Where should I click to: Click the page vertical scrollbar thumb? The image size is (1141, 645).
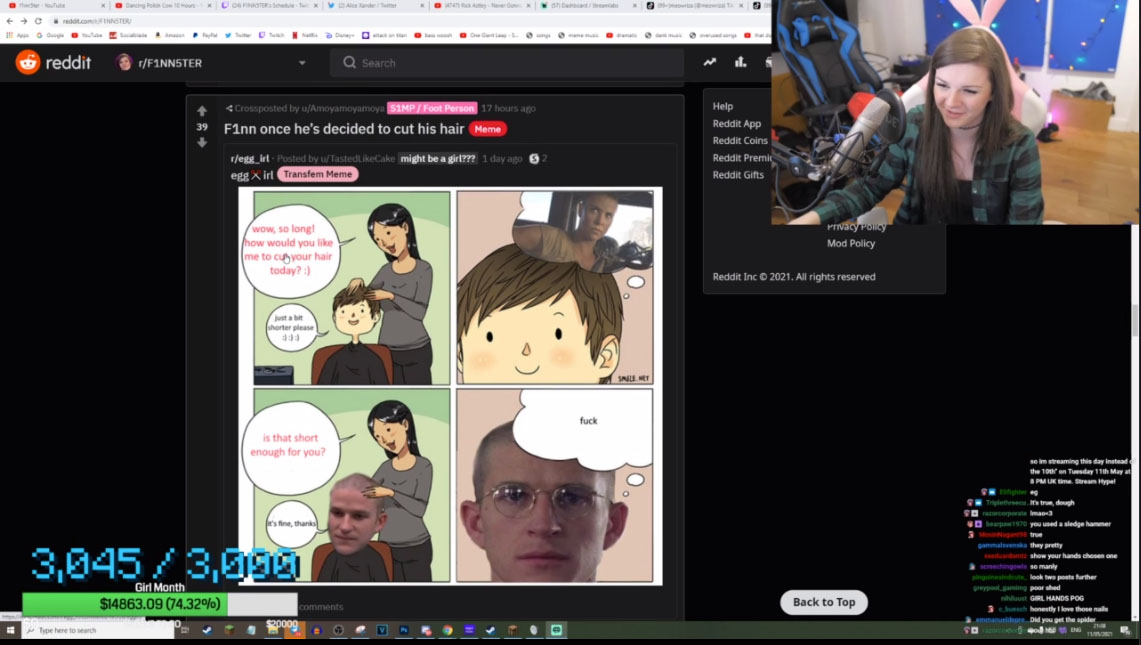pyautogui.click(x=1134, y=320)
